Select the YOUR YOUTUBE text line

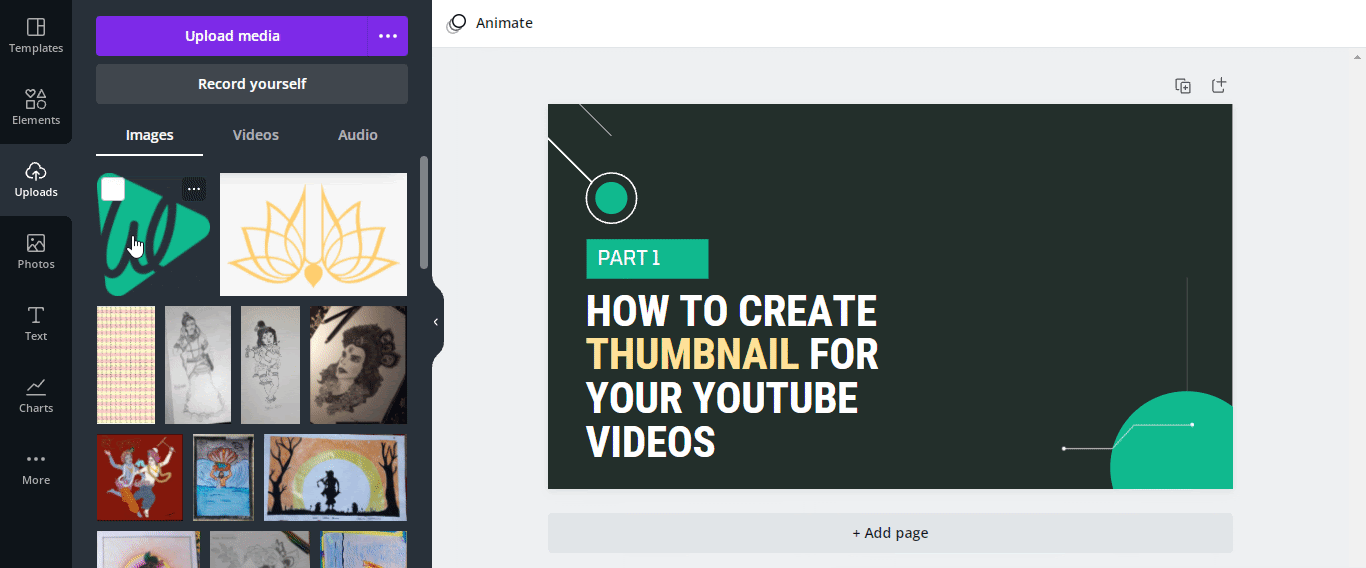722,398
